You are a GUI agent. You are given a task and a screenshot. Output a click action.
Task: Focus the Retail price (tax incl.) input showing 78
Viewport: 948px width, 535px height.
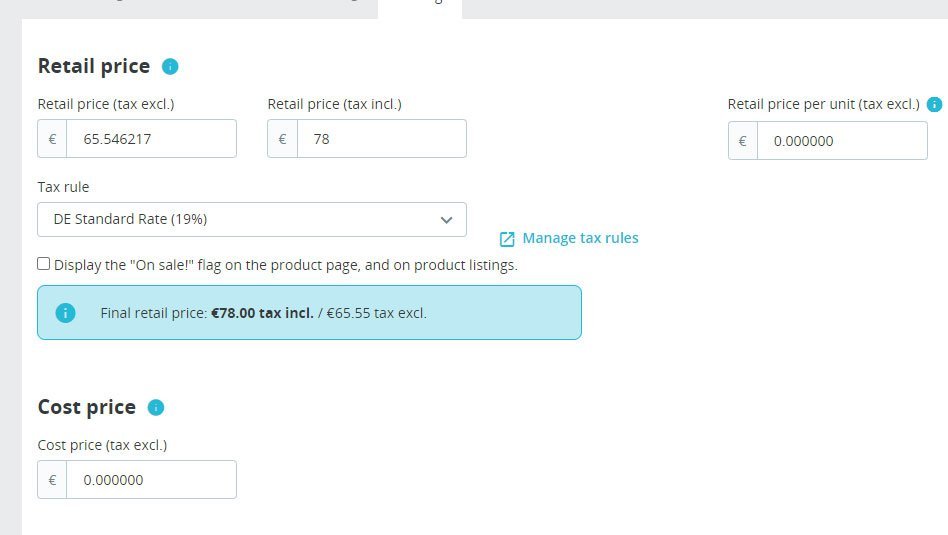[x=381, y=139]
